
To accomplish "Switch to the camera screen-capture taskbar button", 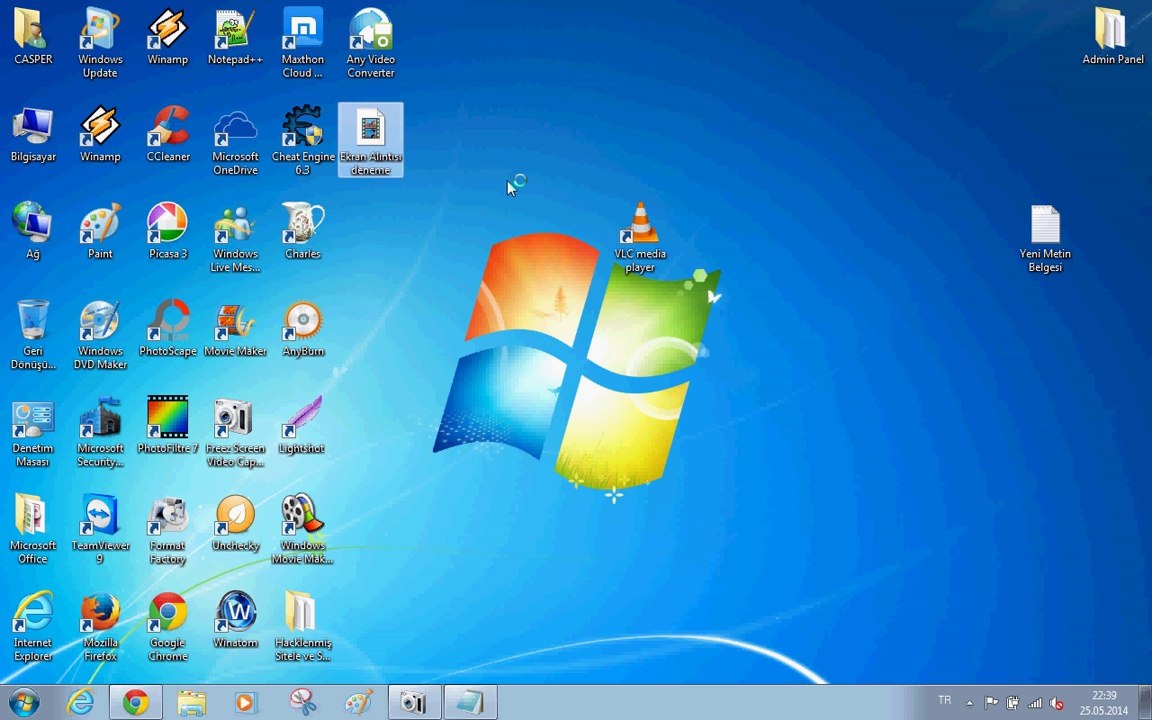I will point(414,702).
